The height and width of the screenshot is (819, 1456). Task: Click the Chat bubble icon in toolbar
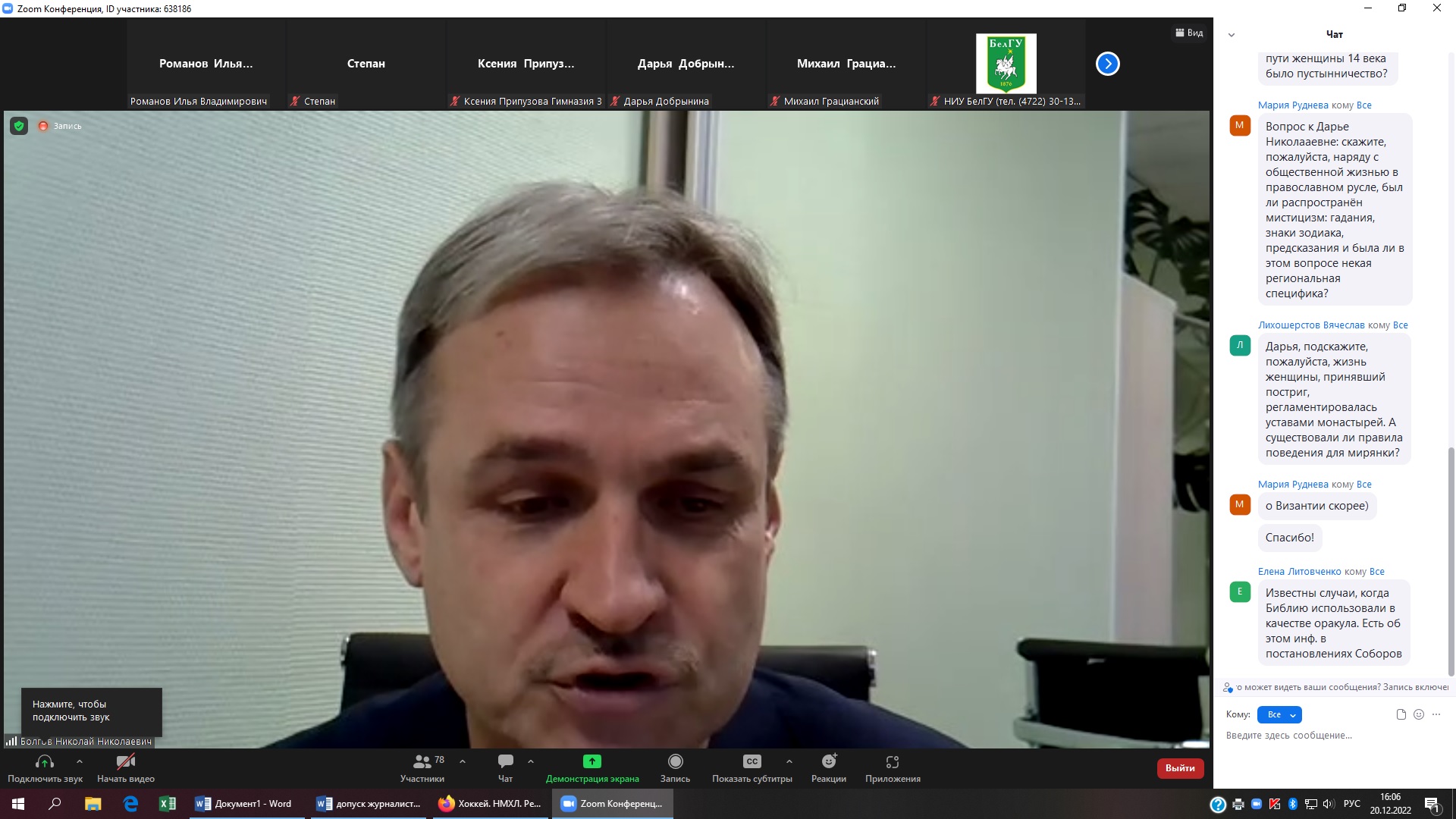pyautogui.click(x=506, y=761)
